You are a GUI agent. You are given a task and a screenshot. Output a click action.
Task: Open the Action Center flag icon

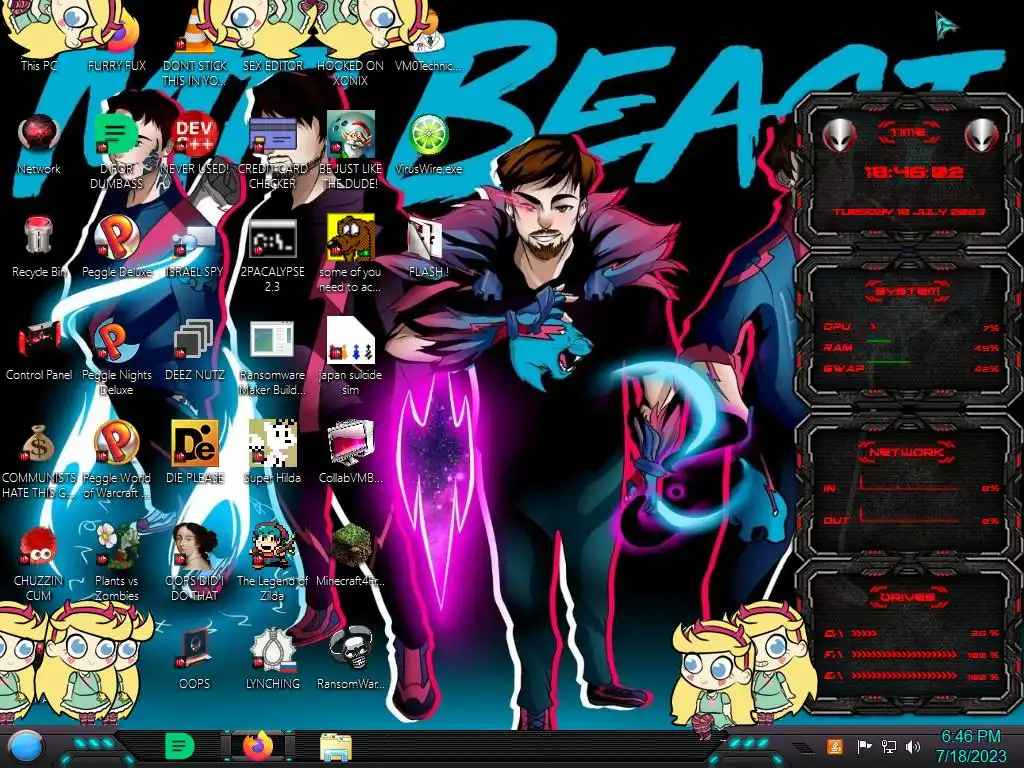864,746
